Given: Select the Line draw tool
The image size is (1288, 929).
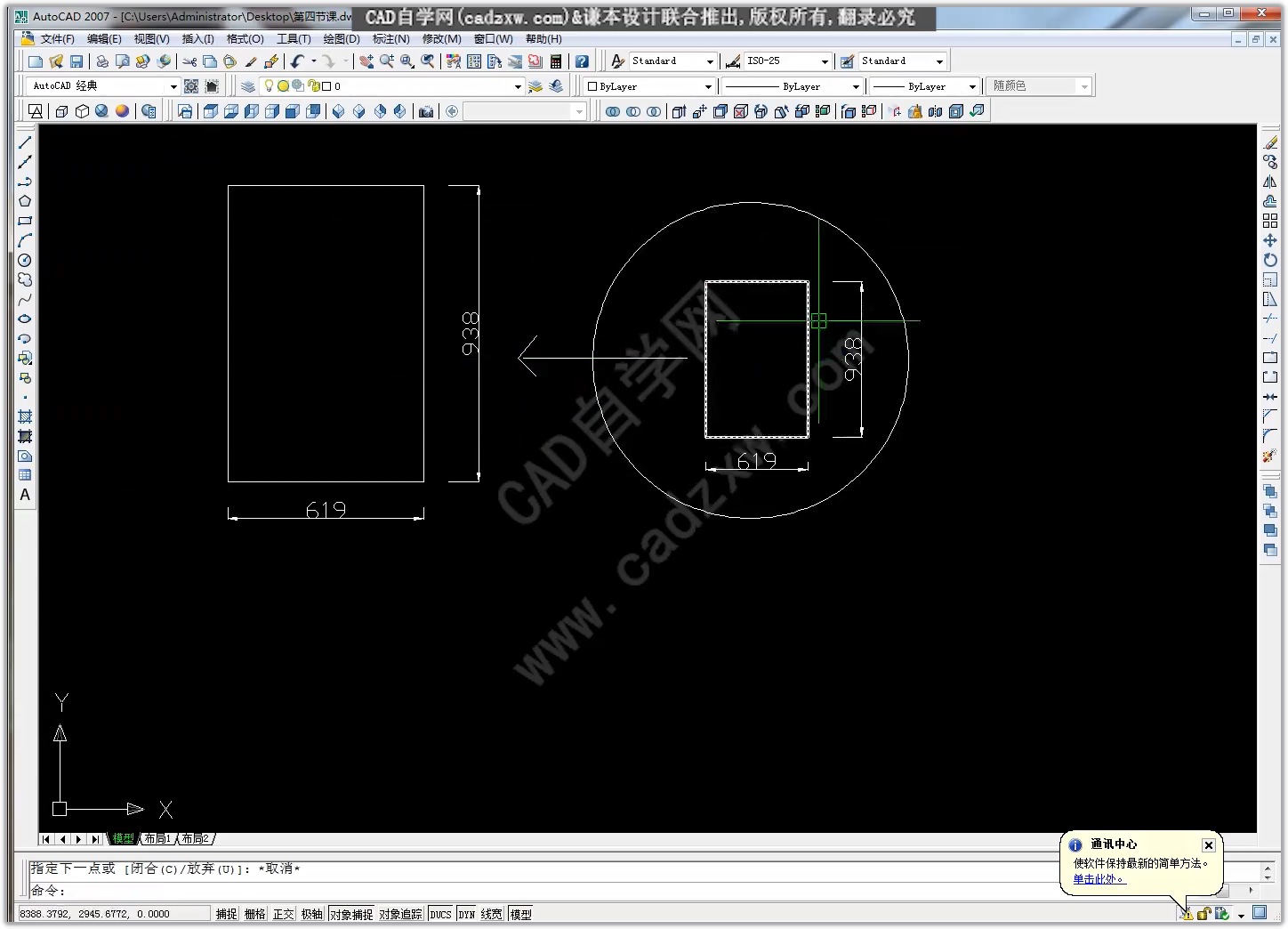Looking at the screenshot, I should click(25, 142).
